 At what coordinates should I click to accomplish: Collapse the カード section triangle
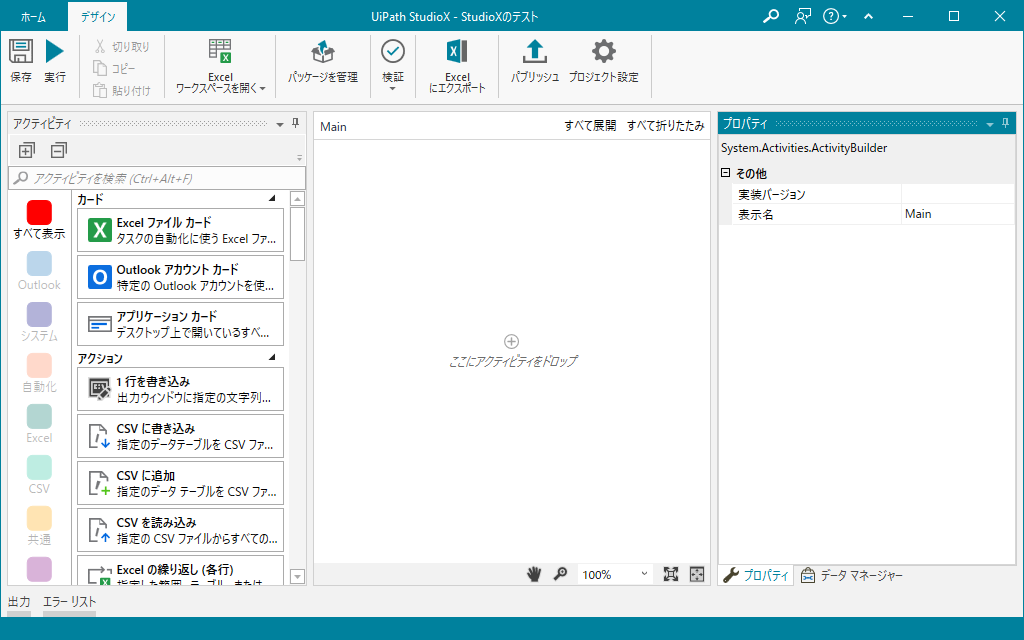pyautogui.click(x=272, y=198)
